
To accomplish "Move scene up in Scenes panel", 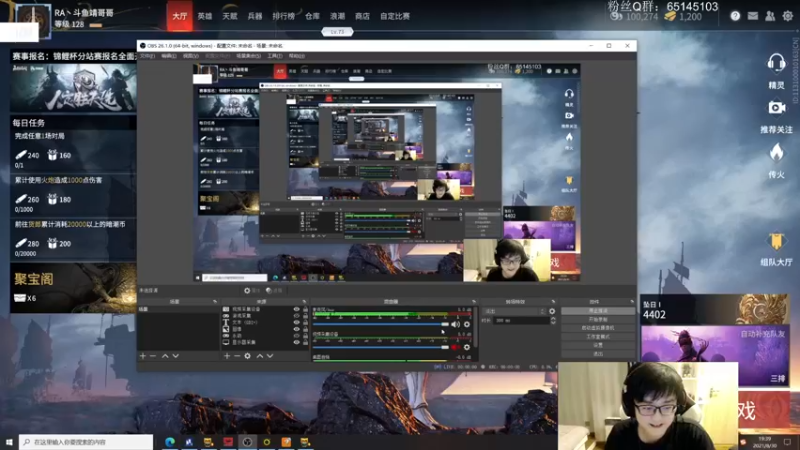I will pos(165,356).
